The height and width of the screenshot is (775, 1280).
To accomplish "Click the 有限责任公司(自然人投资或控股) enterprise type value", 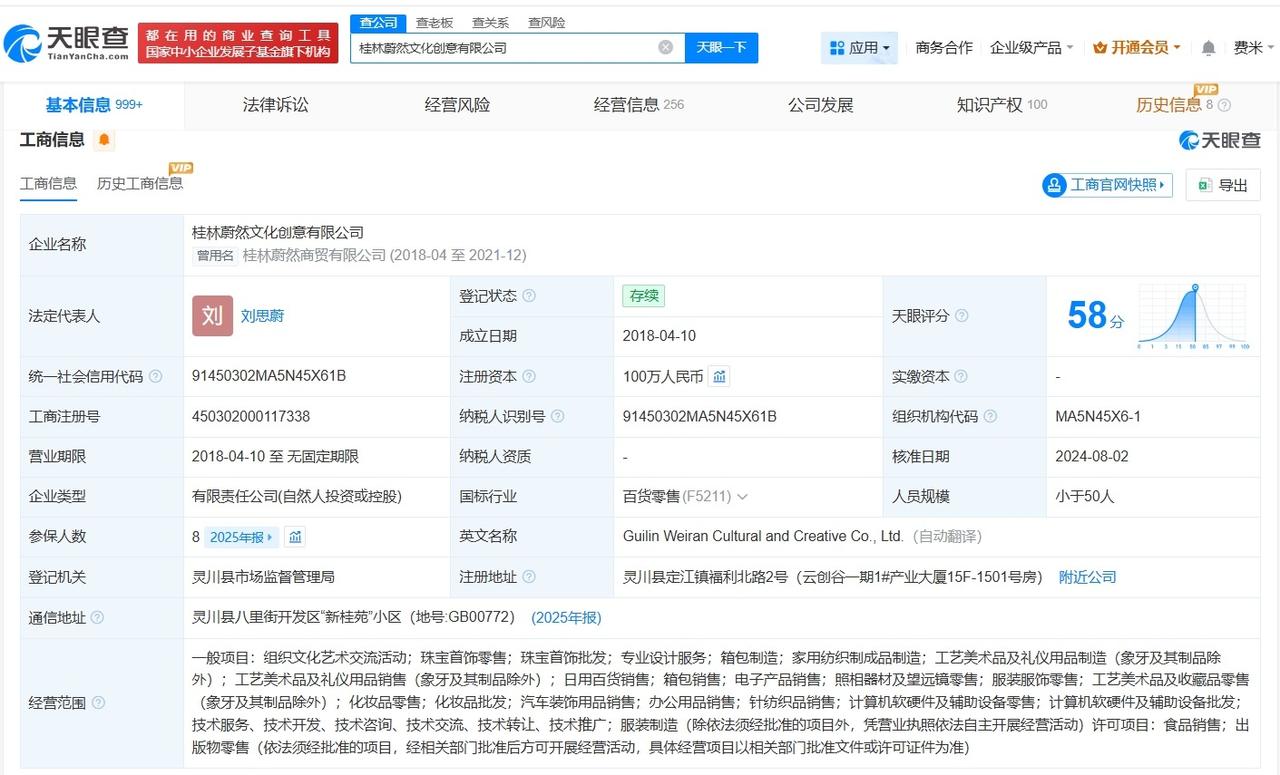I will tap(297, 496).
